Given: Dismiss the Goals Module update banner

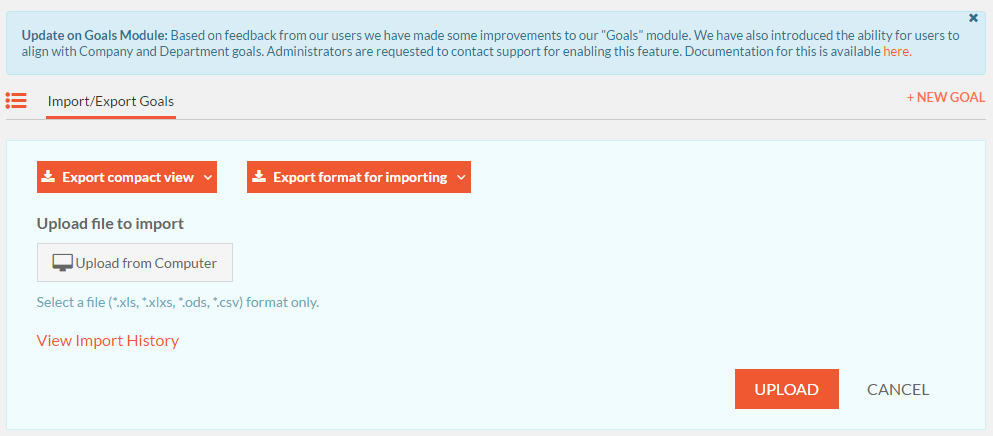Looking at the screenshot, I should [973, 18].
